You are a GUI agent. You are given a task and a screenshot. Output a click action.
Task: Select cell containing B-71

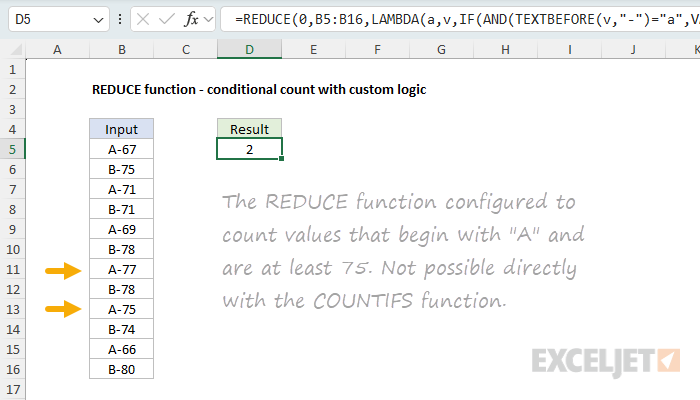pyautogui.click(x=121, y=209)
